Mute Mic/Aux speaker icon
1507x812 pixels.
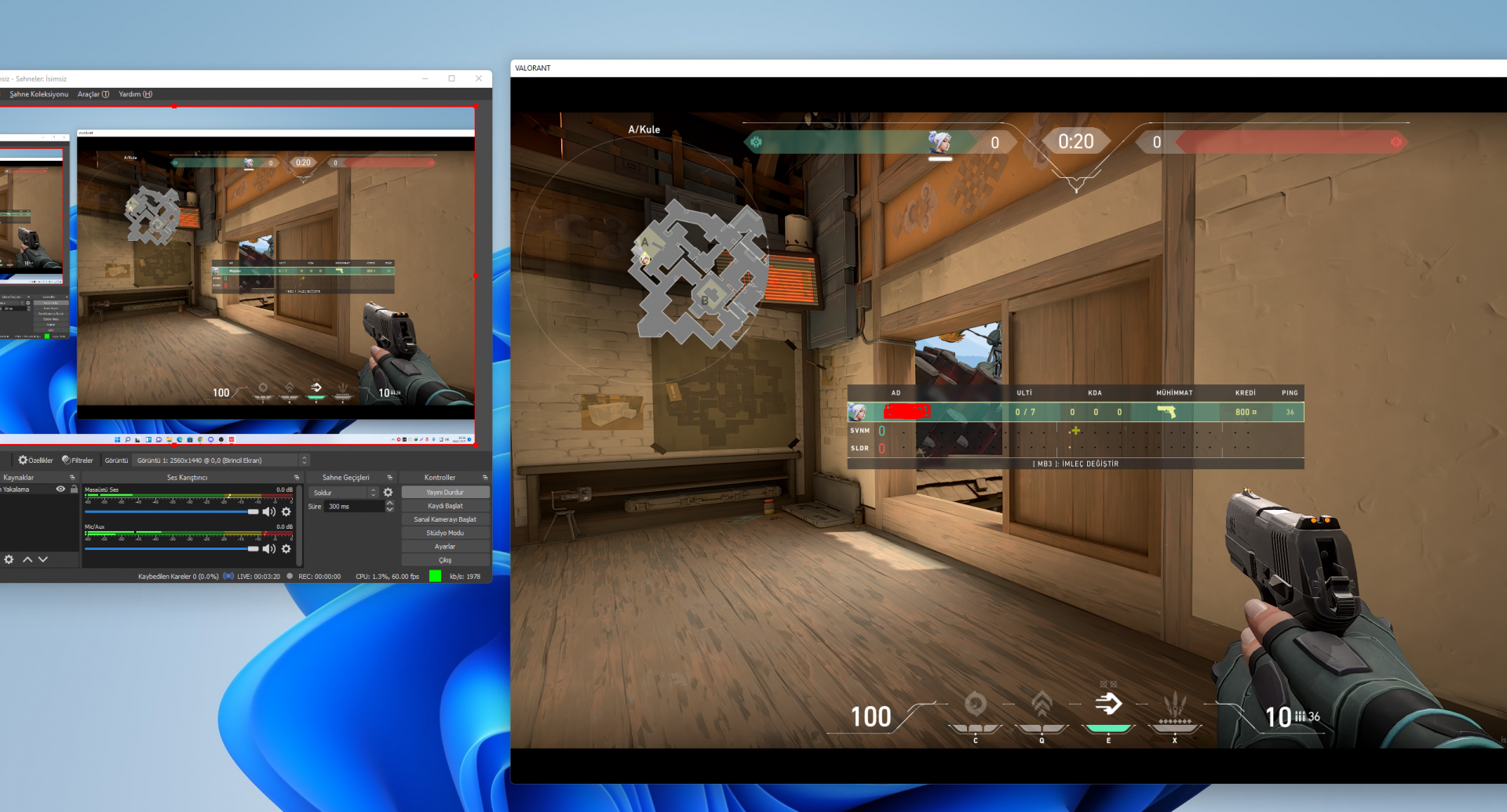[268, 549]
